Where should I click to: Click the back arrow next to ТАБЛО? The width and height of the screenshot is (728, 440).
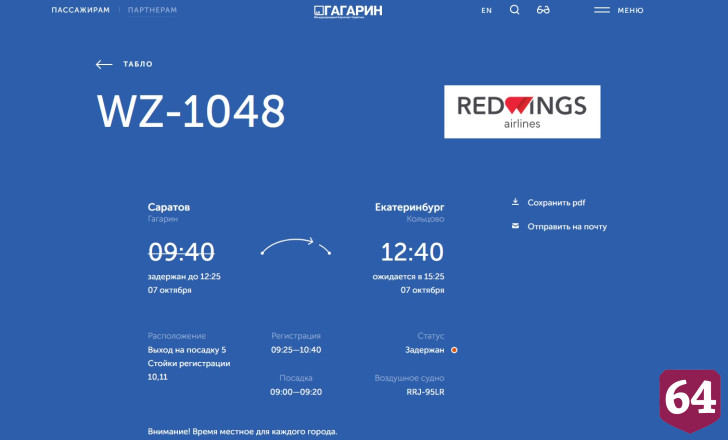pyautogui.click(x=104, y=64)
